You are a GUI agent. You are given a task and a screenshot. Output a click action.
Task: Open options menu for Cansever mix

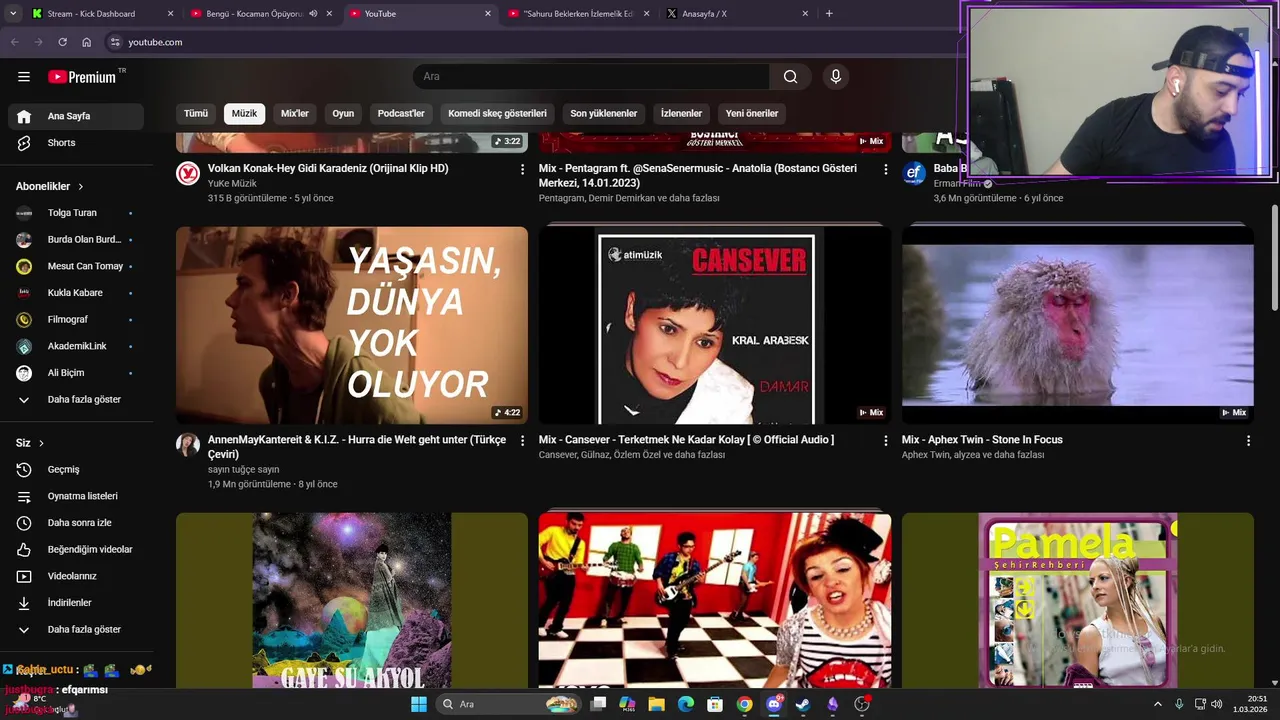[885, 441]
